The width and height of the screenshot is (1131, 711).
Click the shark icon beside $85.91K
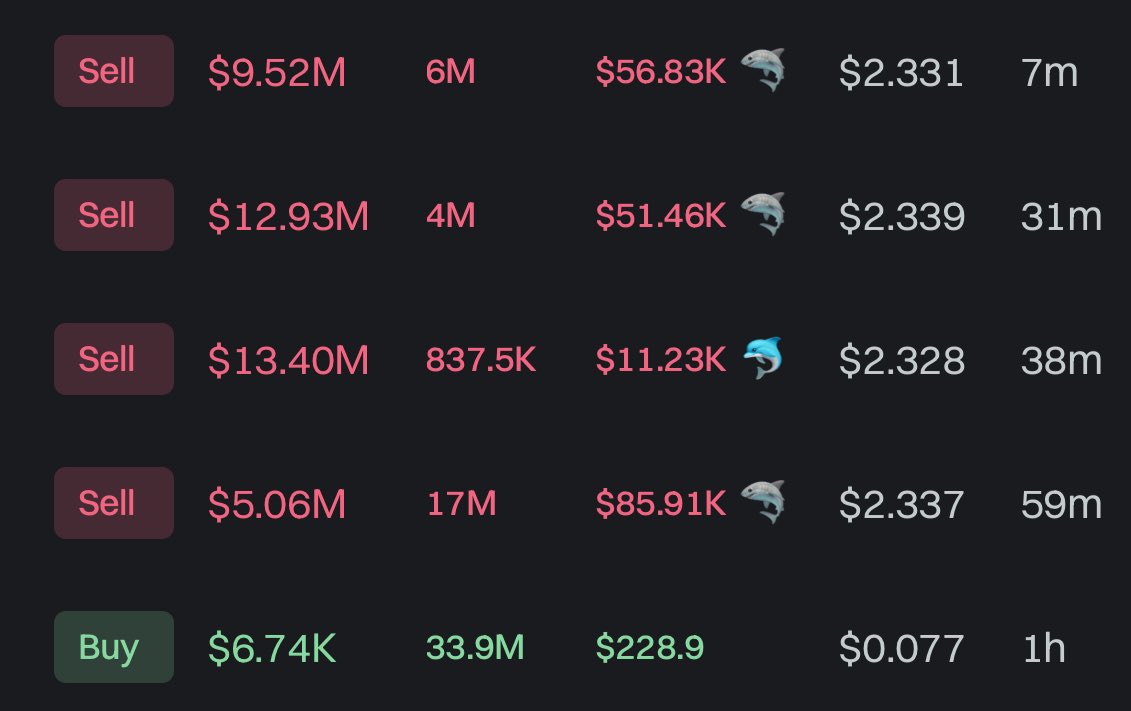click(x=762, y=502)
